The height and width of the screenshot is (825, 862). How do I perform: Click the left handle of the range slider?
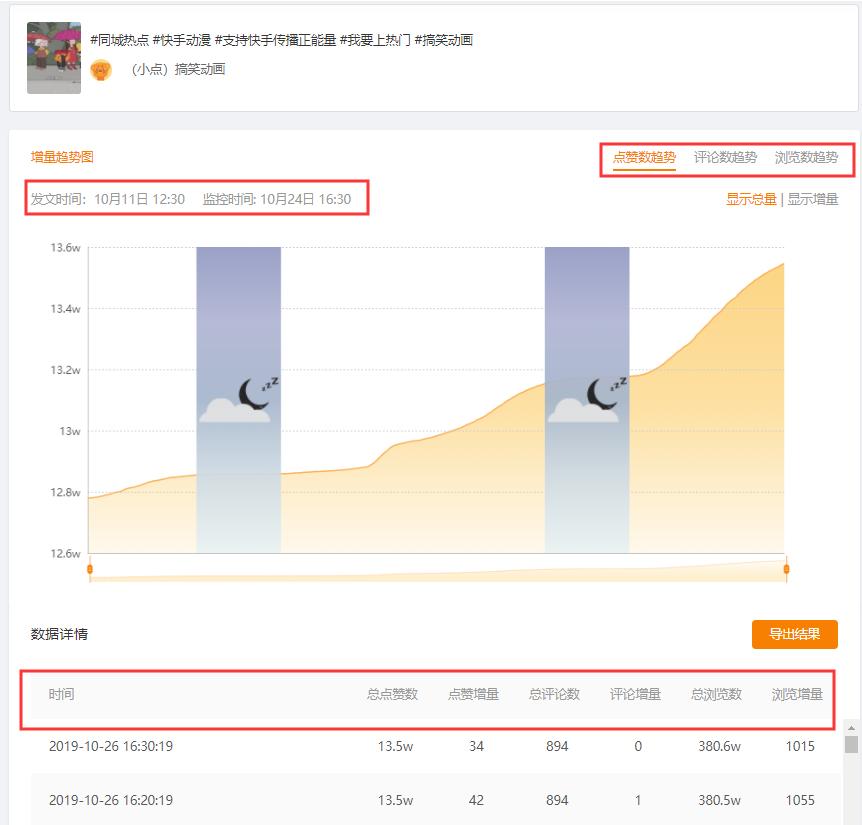89,566
